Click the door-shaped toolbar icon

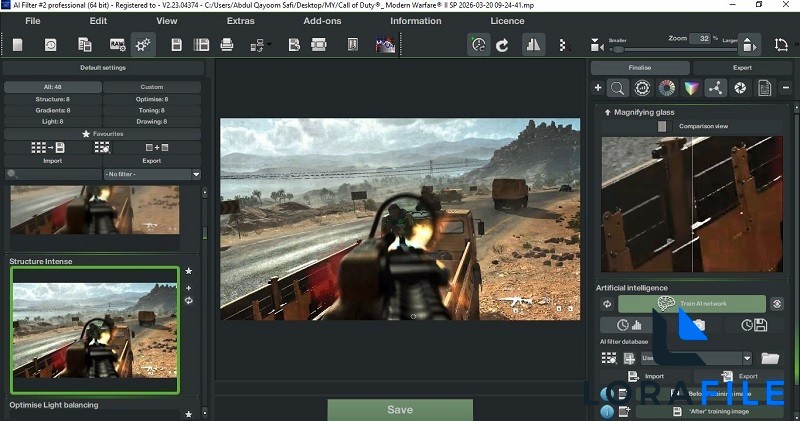353,45
